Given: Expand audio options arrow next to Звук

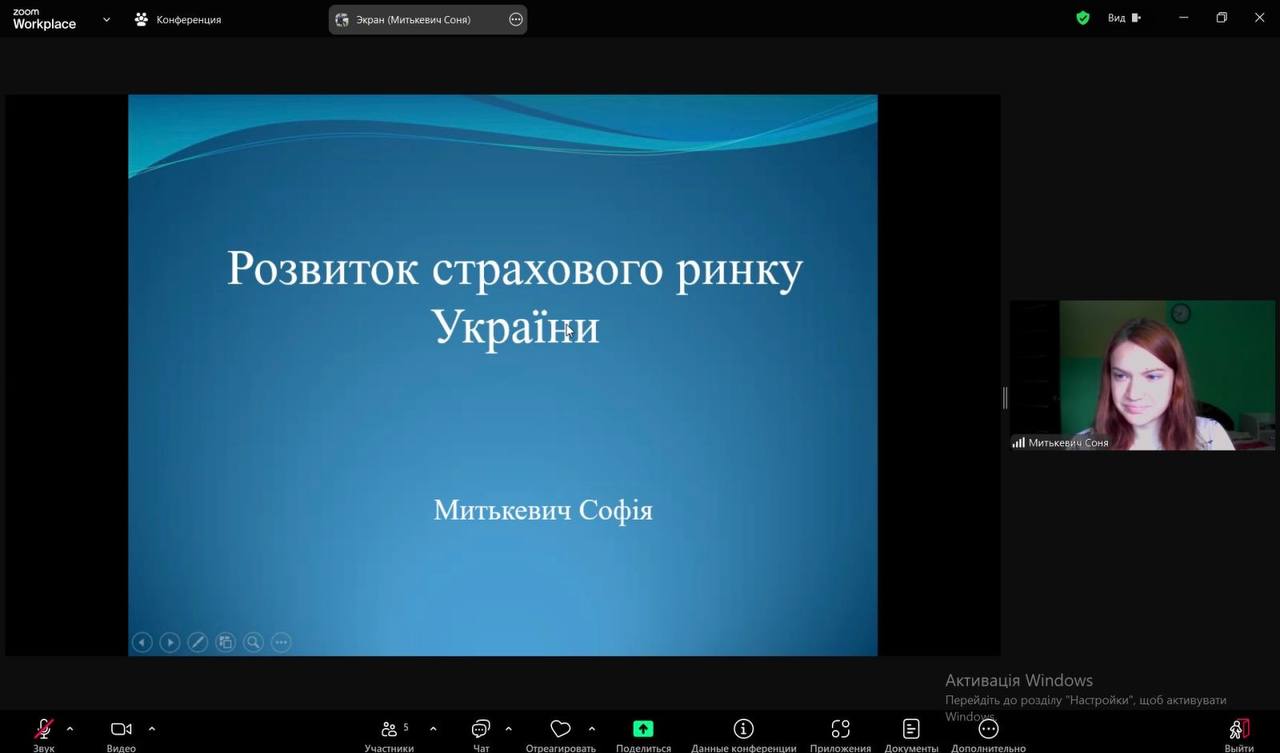Looking at the screenshot, I should coord(70,729).
